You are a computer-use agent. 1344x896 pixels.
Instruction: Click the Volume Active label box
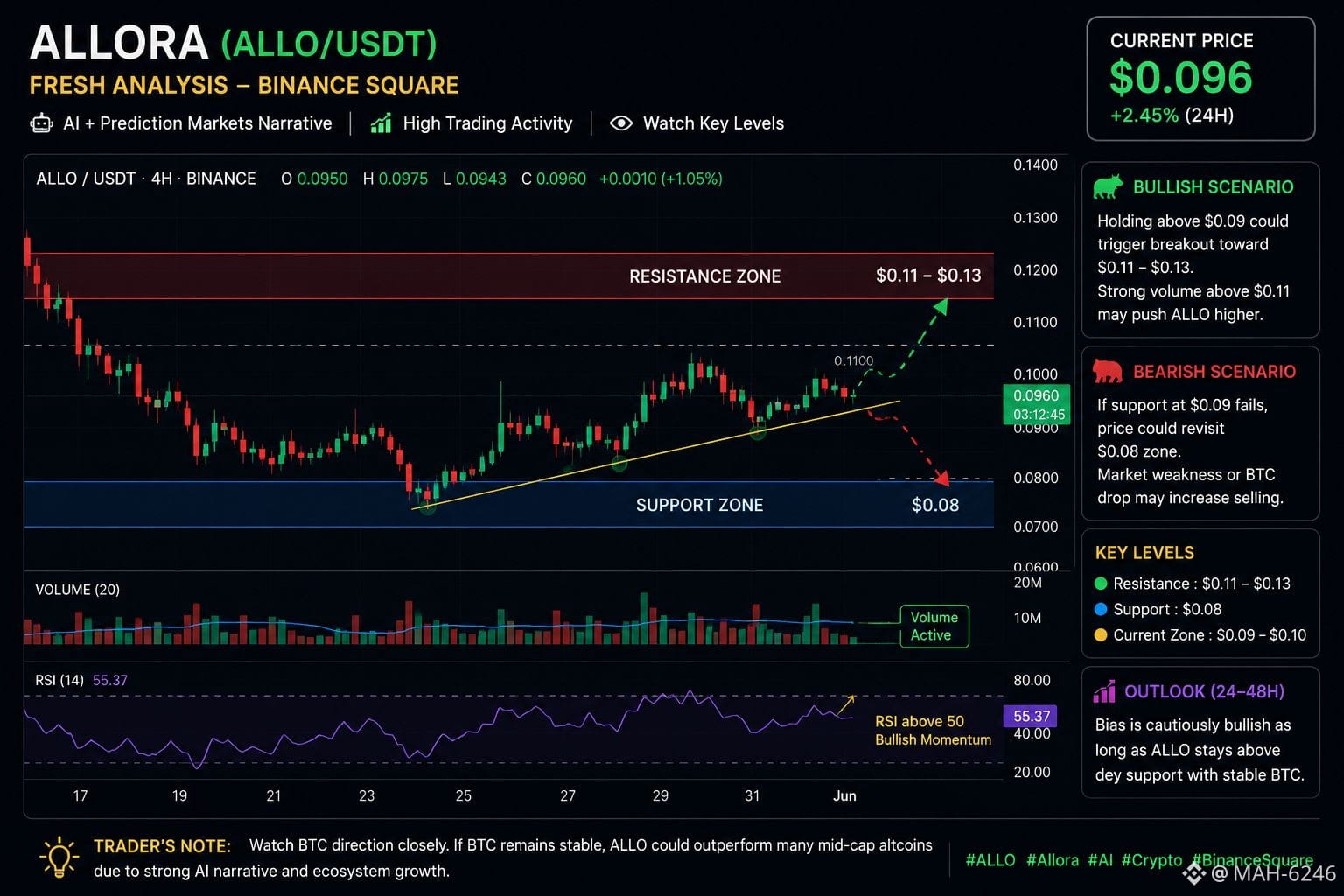pos(934,626)
